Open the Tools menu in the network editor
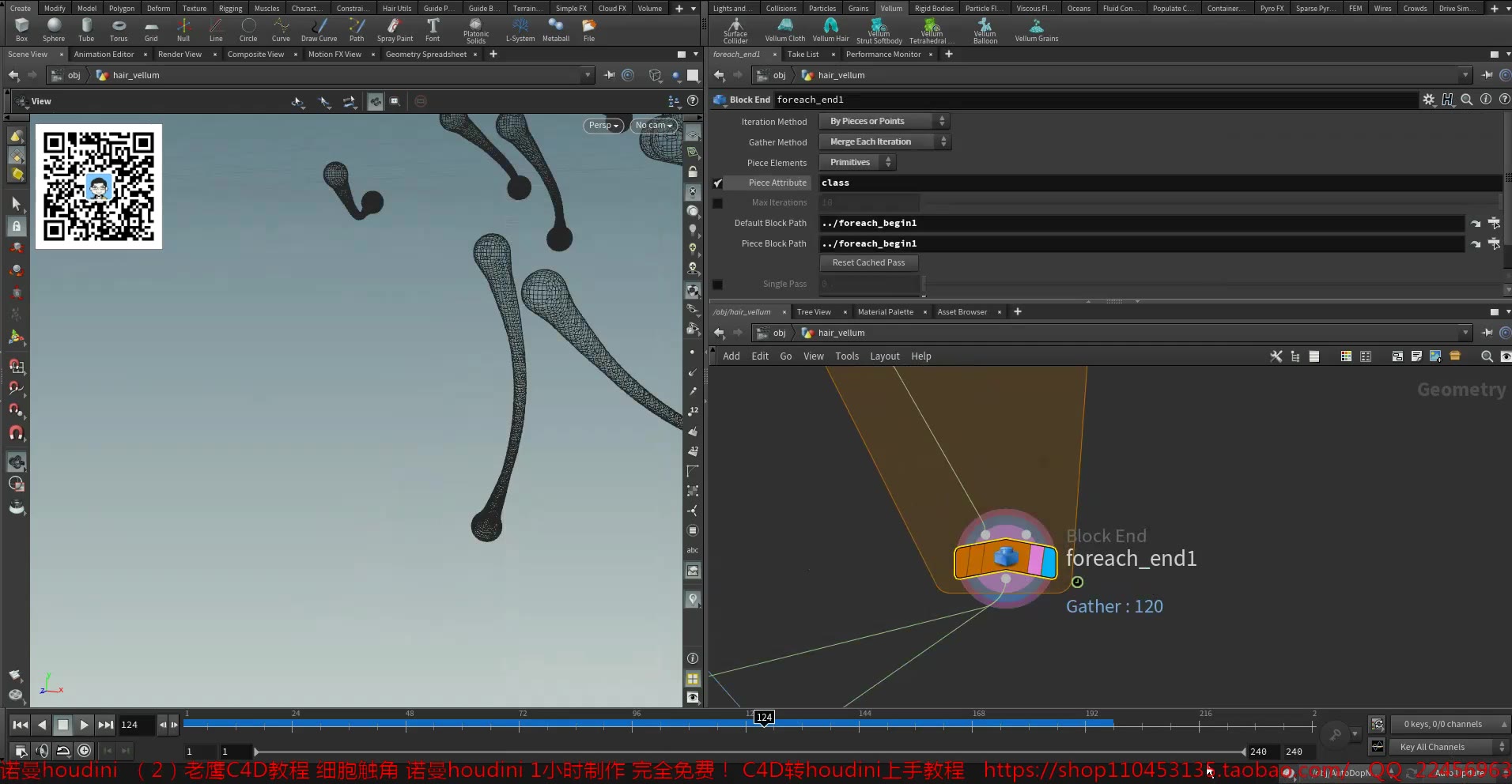This screenshot has height=784, width=1512. click(x=847, y=356)
